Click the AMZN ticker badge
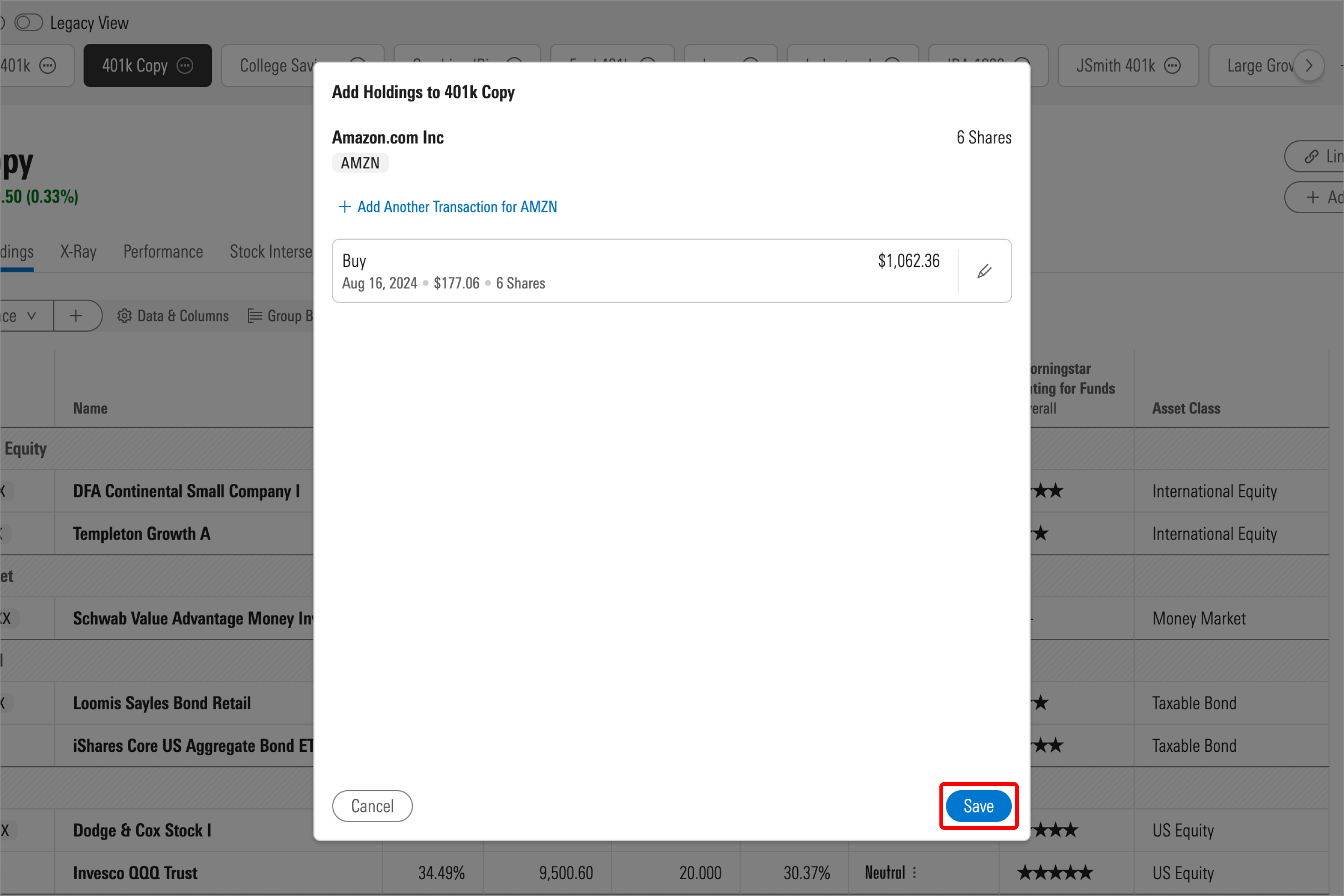Viewport: 1344px width, 896px height. click(360, 163)
